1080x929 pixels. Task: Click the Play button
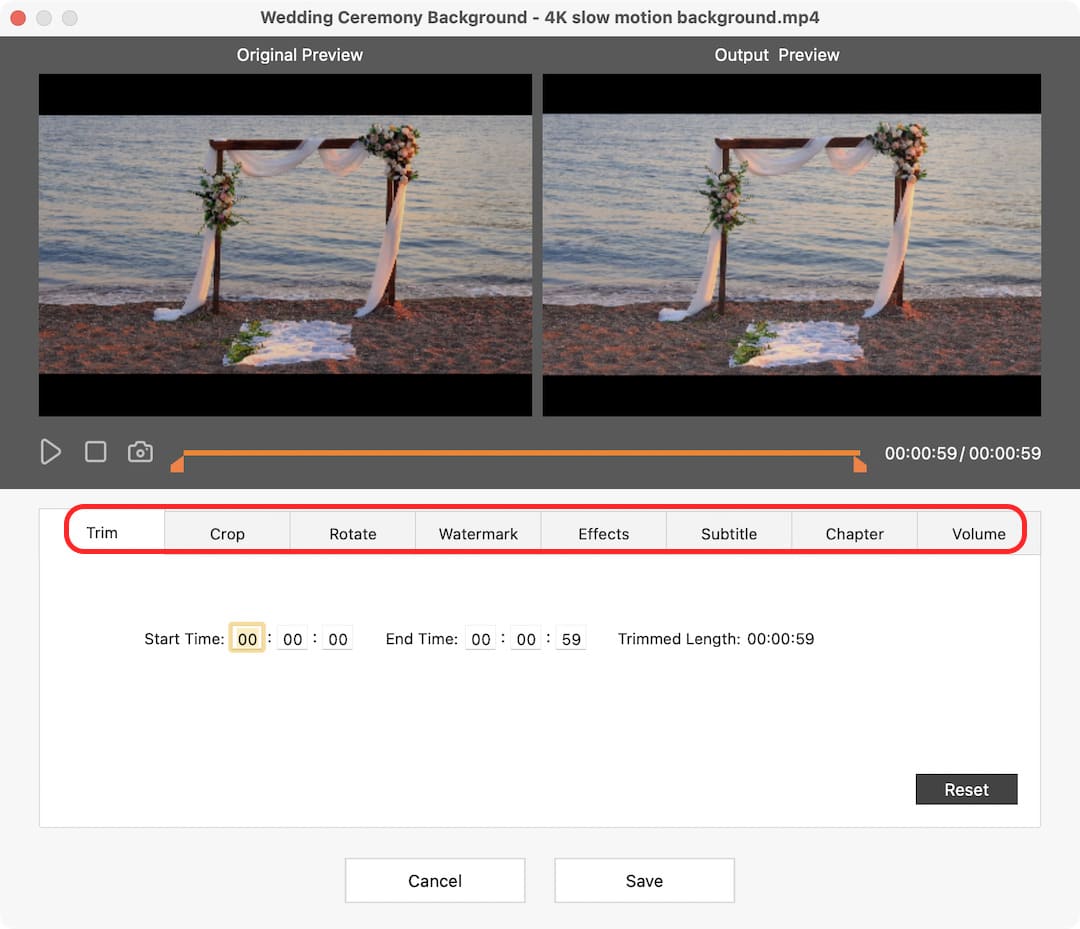pyautogui.click(x=50, y=452)
